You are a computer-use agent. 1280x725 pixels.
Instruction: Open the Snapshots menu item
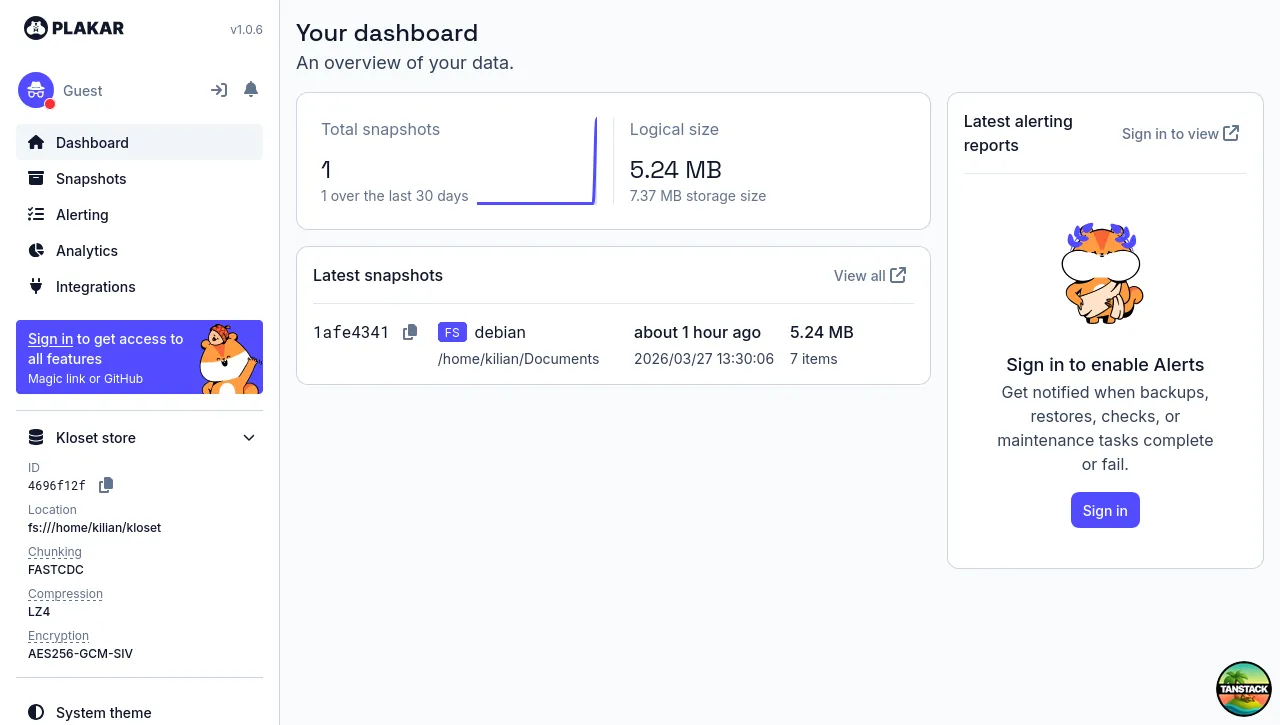click(x=139, y=178)
